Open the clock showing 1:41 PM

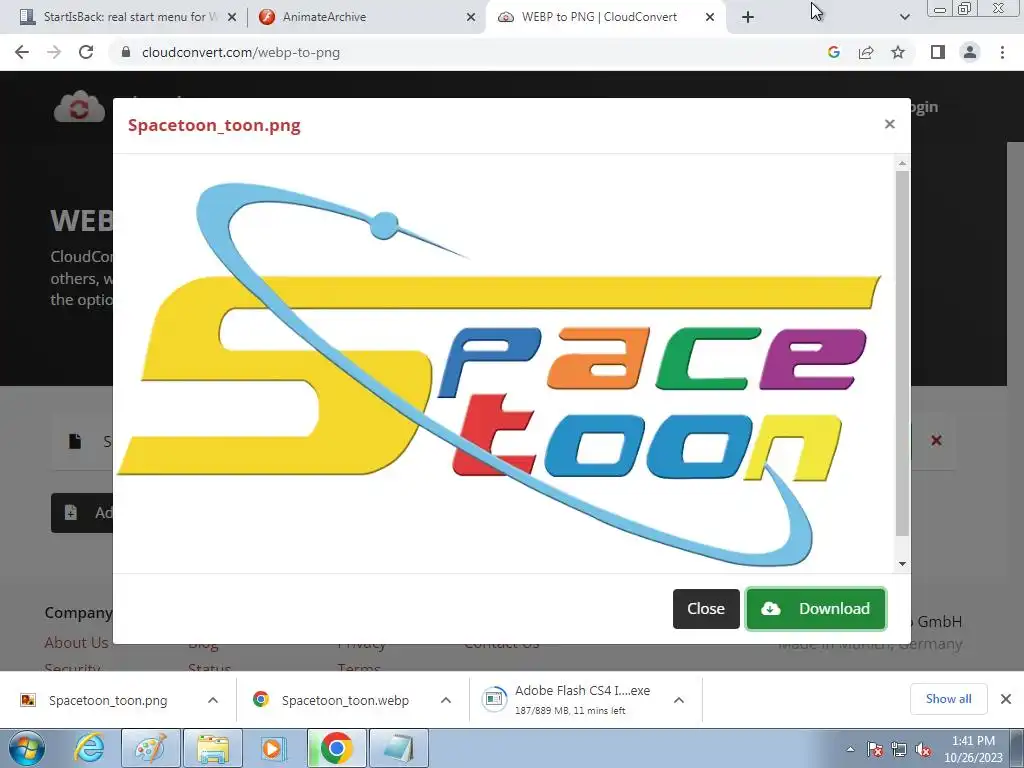(x=973, y=749)
